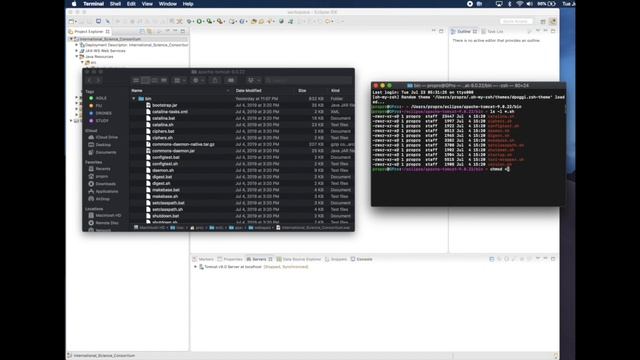Click the volume icon in menu bar
Viewport: 640px width, 360px height.
point(529,4)
